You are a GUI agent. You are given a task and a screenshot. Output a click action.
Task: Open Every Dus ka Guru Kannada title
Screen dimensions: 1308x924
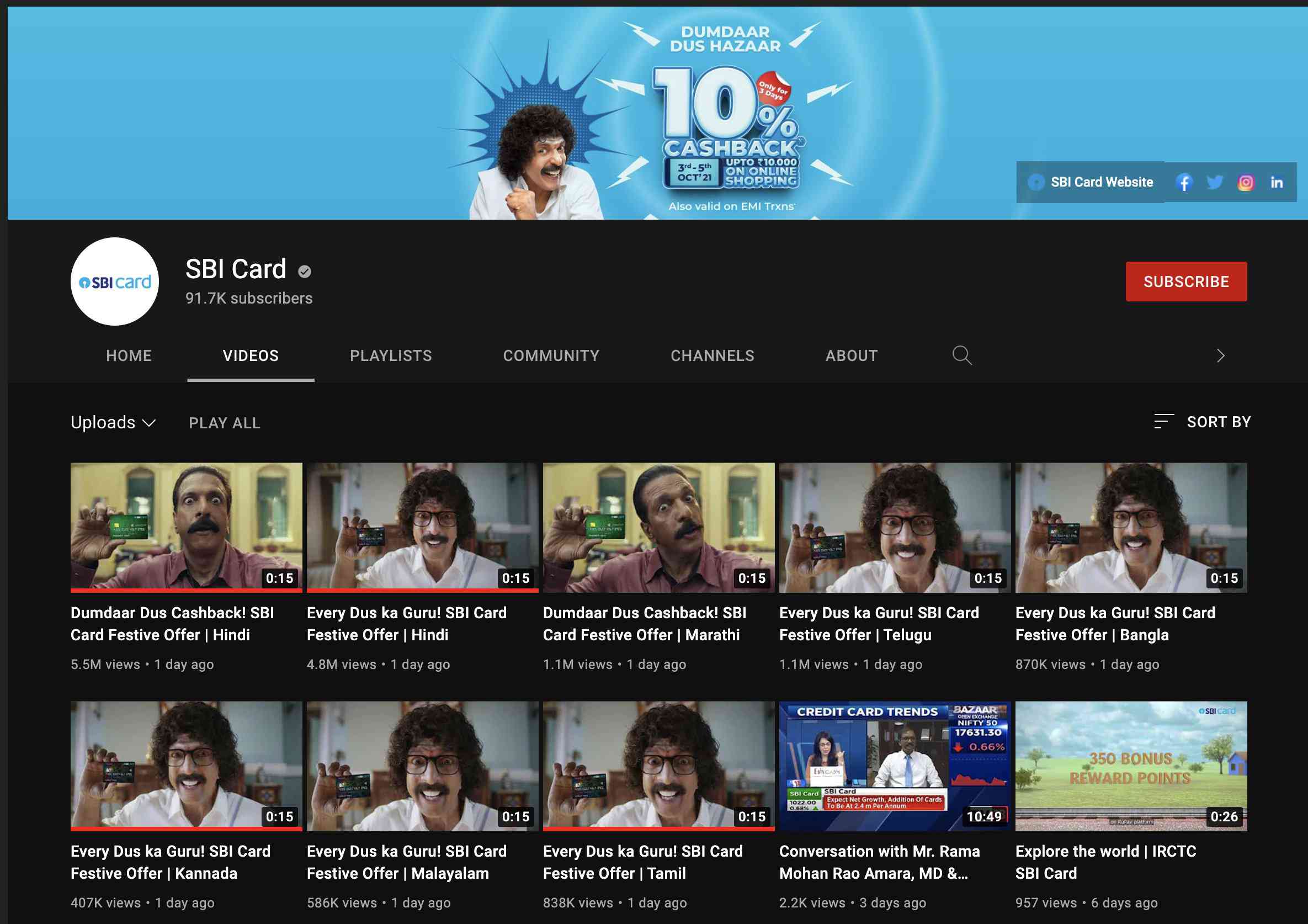(171, 862)
